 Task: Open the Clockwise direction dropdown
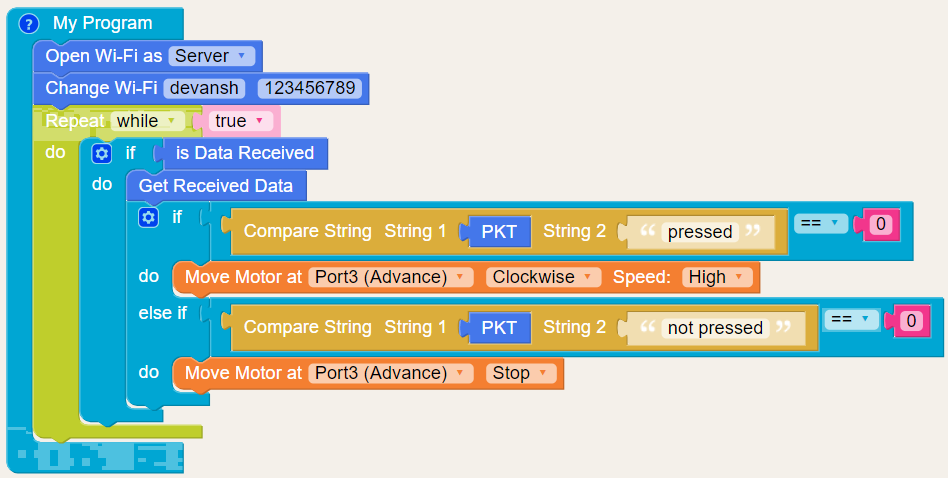coord(545,277)
